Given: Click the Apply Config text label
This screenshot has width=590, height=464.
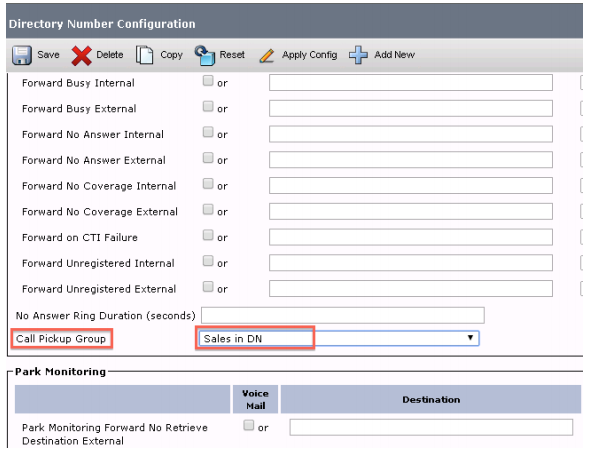Looking at the screenshot, I should (309, 55).
